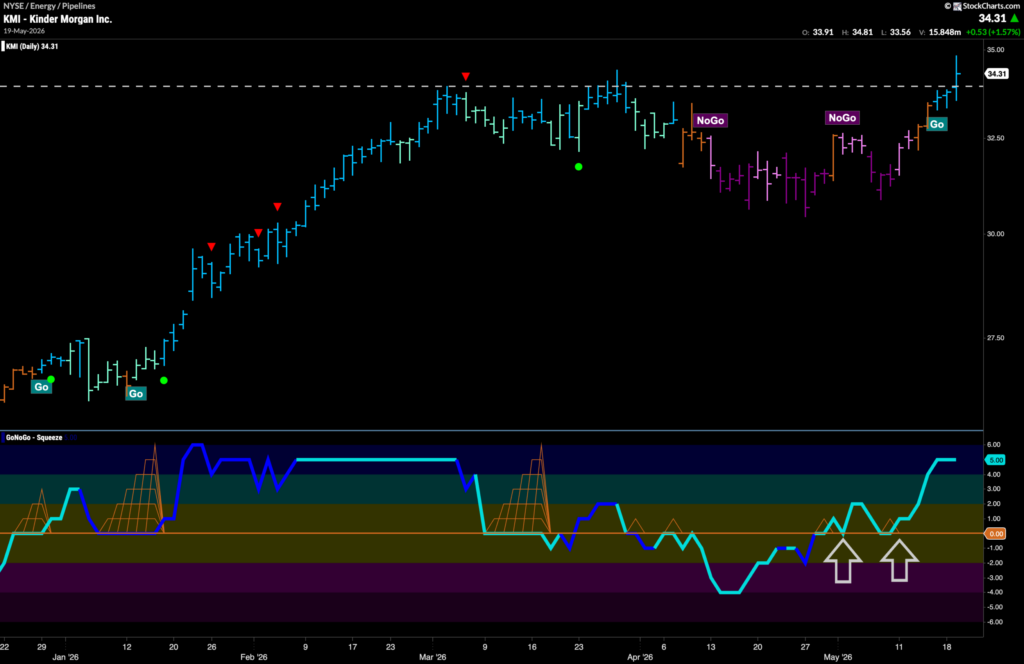1024x664 pixels.
Task: Click the 19-May-2026 date text
Action: click(24, 31)
